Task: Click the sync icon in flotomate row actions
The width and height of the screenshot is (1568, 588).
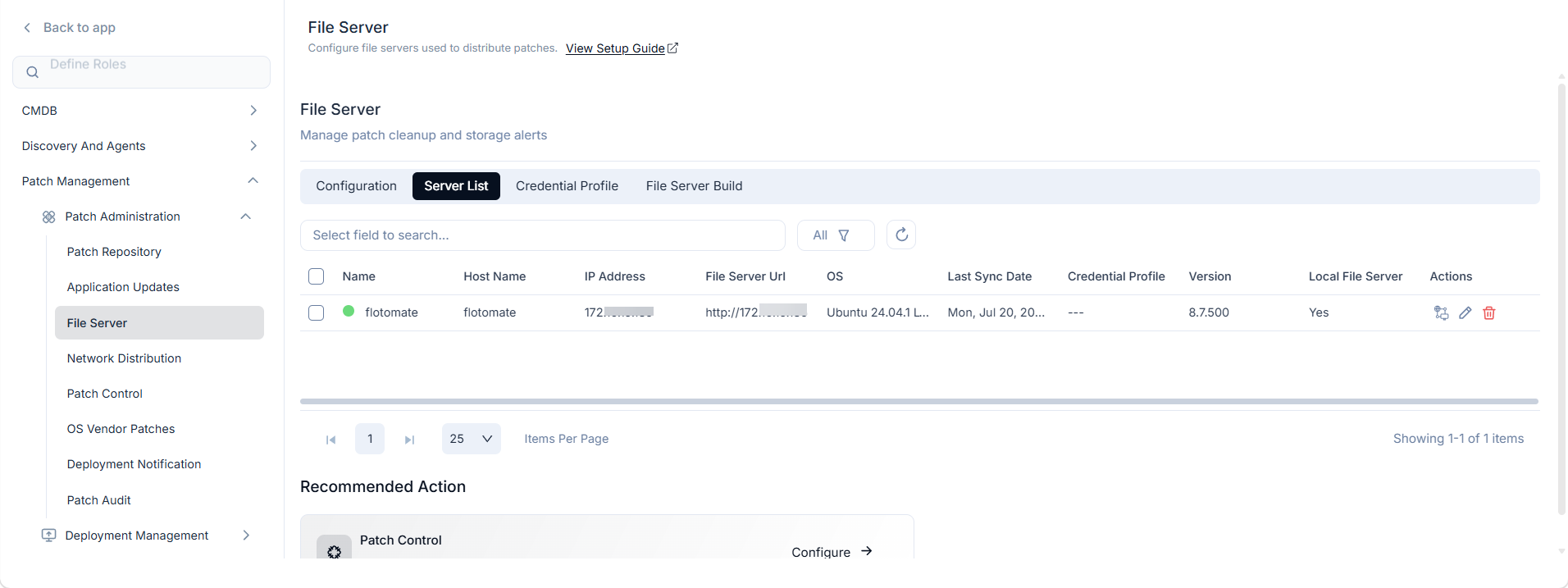Action: pos(1441,312)
